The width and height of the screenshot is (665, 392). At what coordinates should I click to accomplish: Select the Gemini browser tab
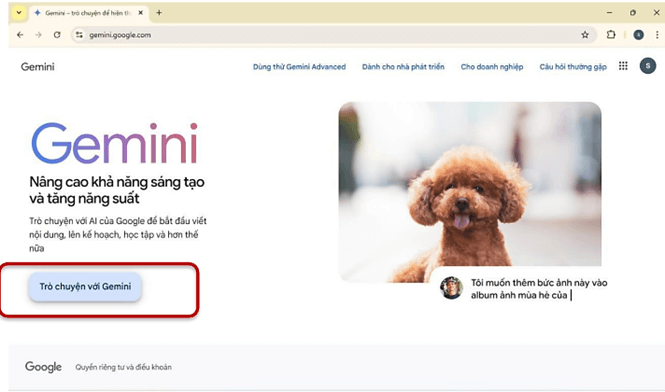[88, 13]
